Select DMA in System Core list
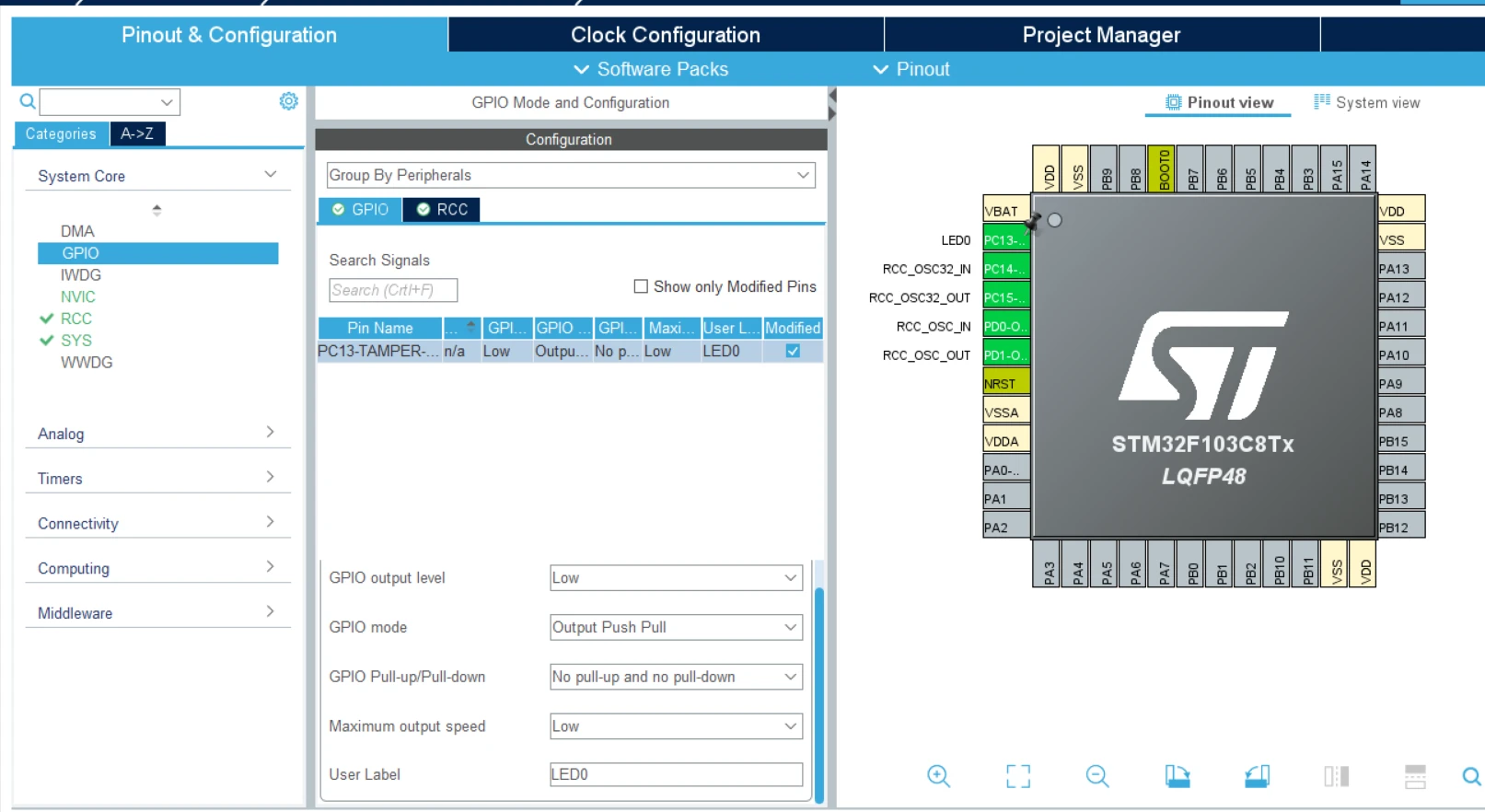This screenshot has height=812, width=1485. pyautogui.click(x=77, y=231)
